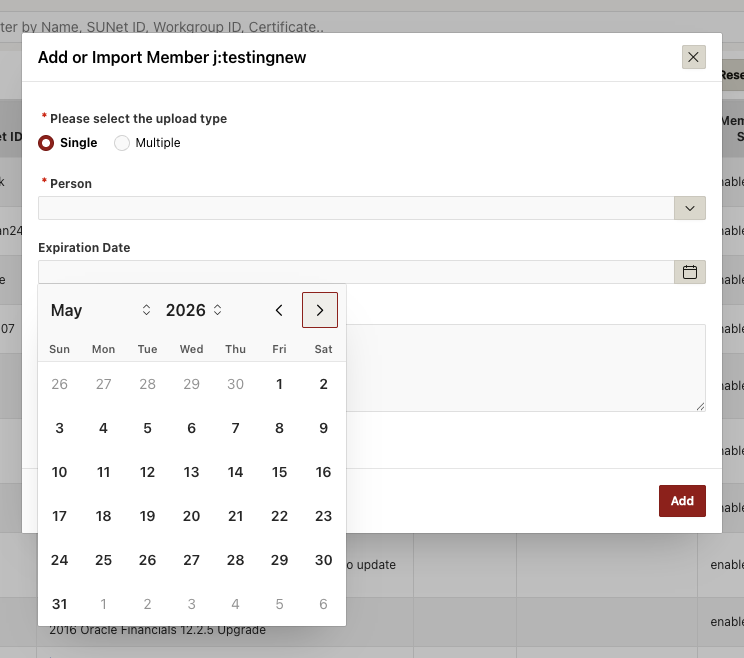Select May 1 in the calendar
The image size is (744, 658).
(279, 384)
